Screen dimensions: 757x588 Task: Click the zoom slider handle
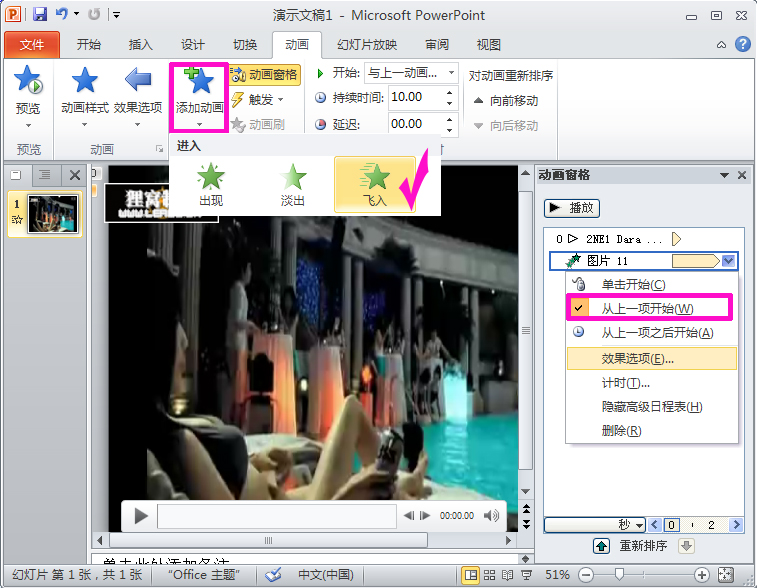(x=619, y=574)
